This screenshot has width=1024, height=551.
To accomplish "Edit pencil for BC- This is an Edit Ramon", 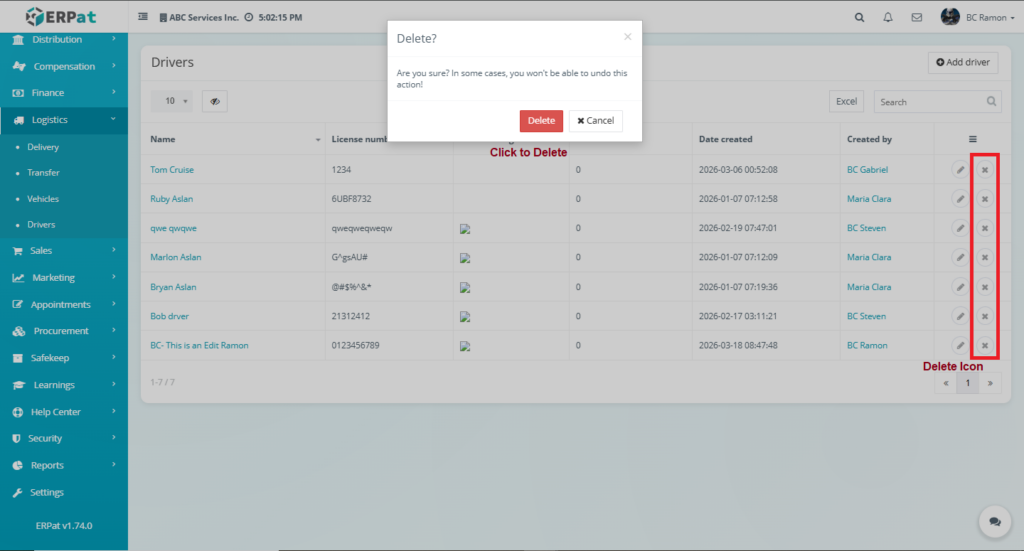I will coord(960,345).
